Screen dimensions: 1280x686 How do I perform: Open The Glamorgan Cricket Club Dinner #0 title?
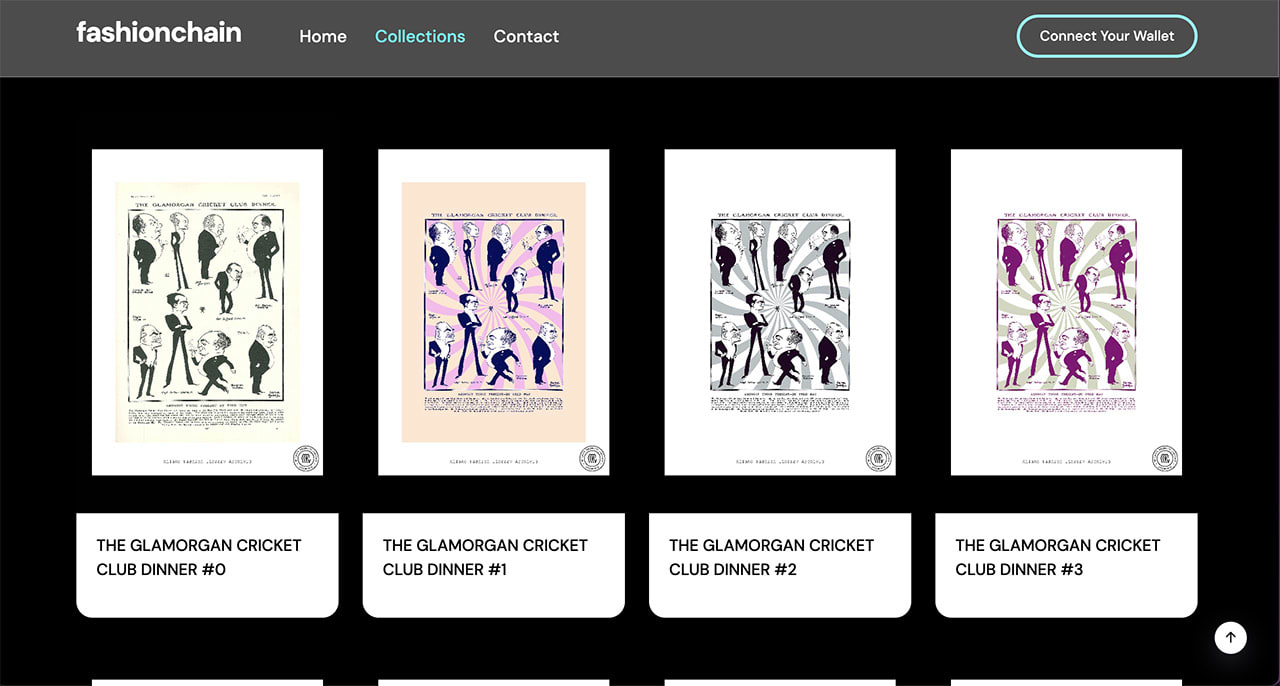pos(199,557)
